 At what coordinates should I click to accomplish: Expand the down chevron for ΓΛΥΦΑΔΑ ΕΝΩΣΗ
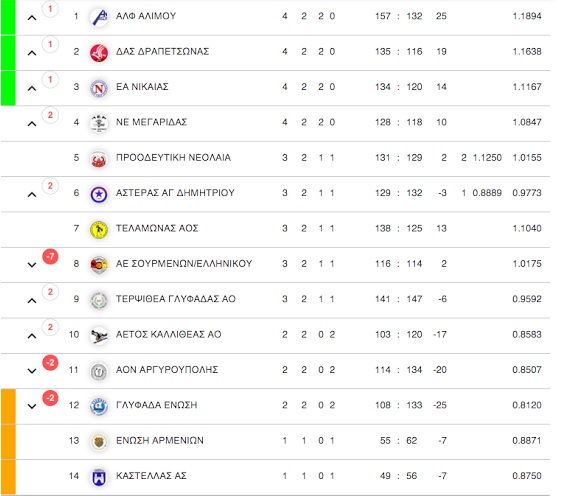pyautogui.click(x=32, y=406)
